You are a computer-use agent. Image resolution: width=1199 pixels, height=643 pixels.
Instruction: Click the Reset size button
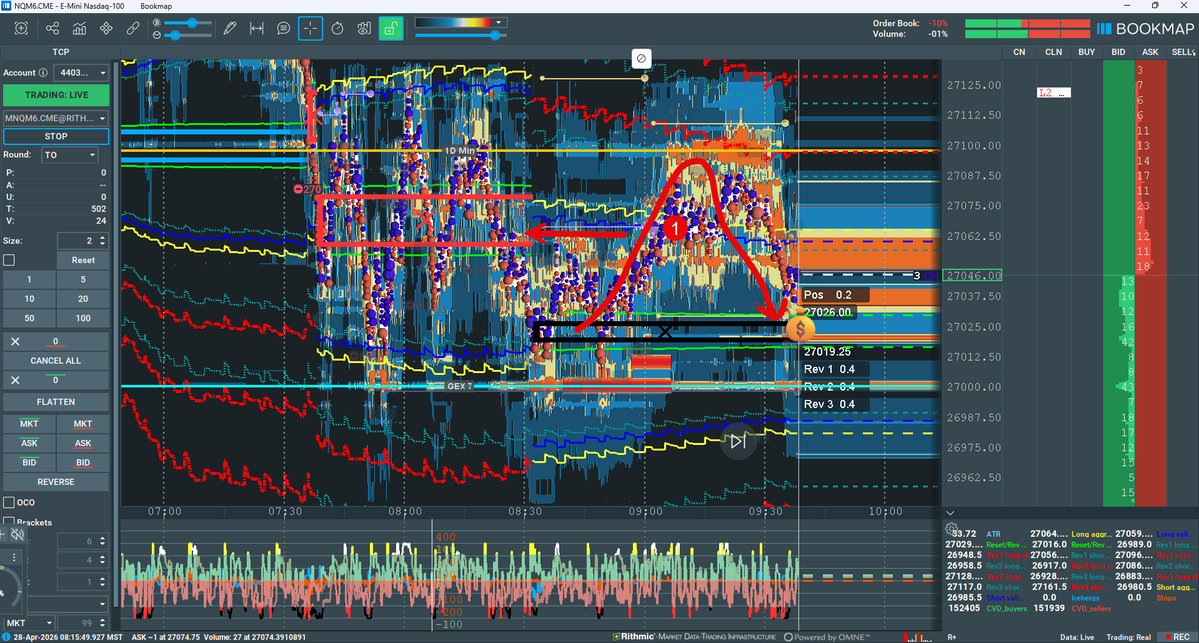83,260
